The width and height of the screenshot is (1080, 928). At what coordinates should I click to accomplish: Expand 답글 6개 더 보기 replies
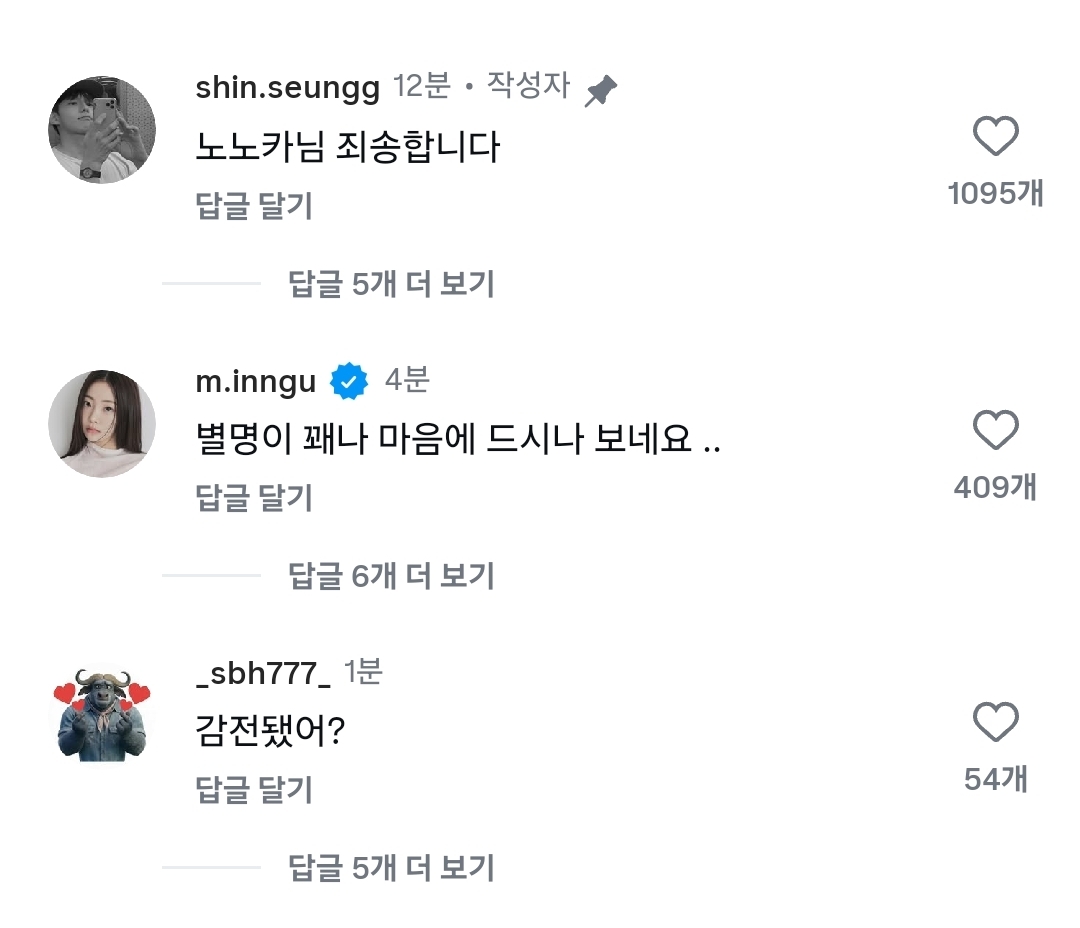tap(391, 576)
